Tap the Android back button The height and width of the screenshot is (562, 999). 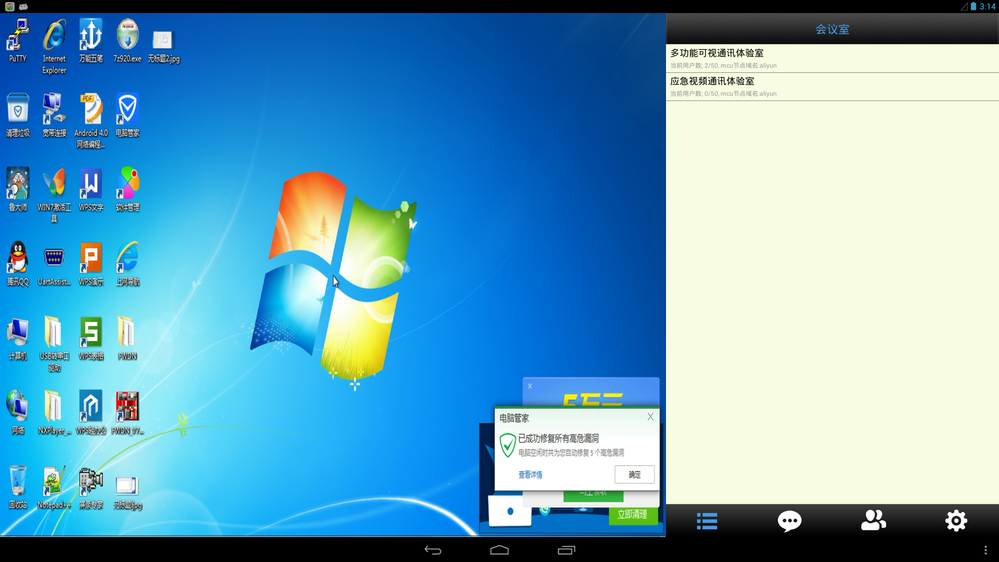click(x=433, y=550)
